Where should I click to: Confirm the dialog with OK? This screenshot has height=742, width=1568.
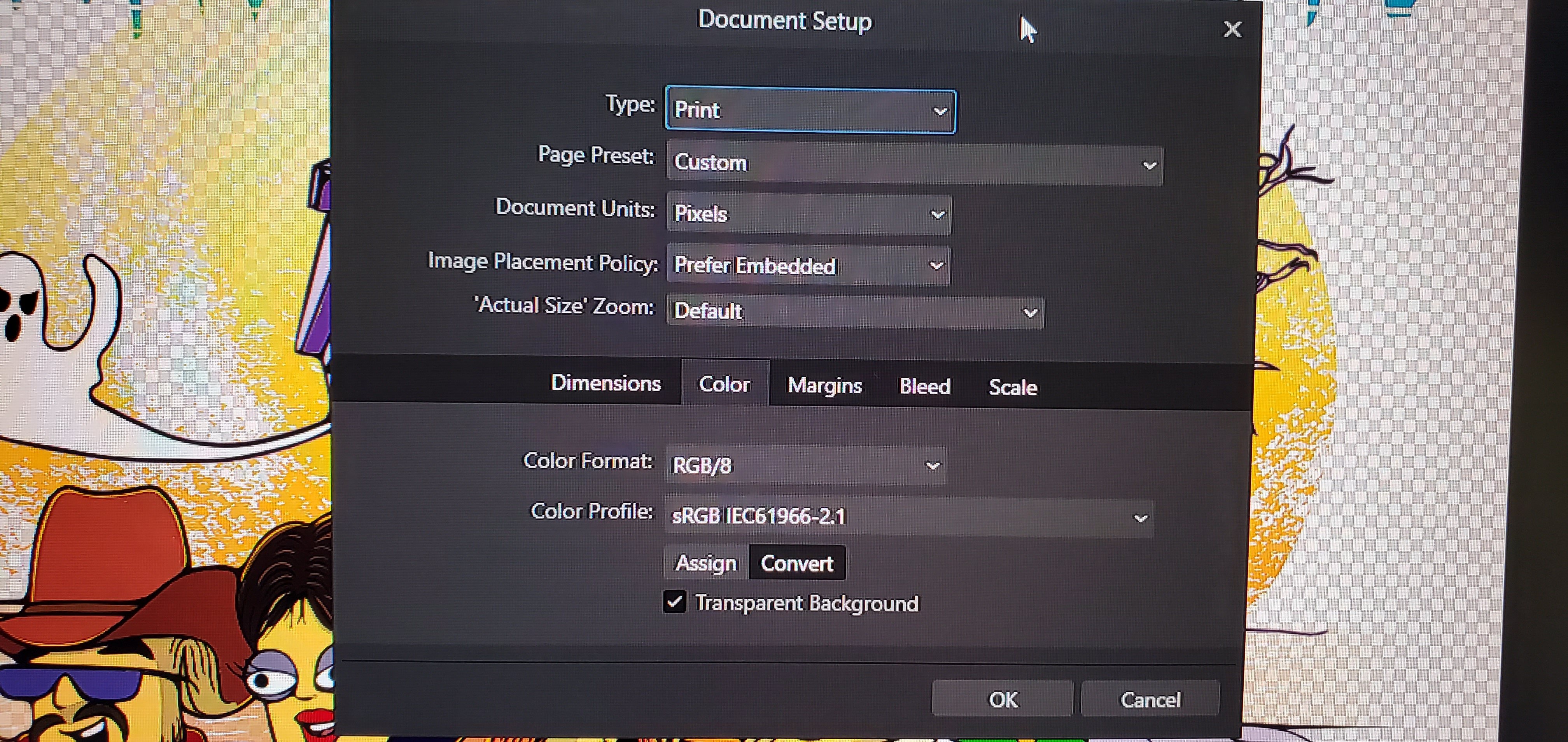(1003, 699)
